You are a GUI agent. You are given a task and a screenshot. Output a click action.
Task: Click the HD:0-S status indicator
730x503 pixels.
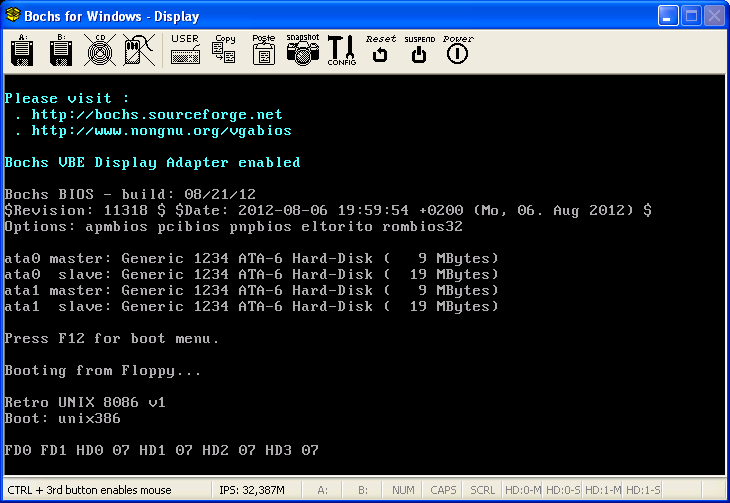click(563, 490)
